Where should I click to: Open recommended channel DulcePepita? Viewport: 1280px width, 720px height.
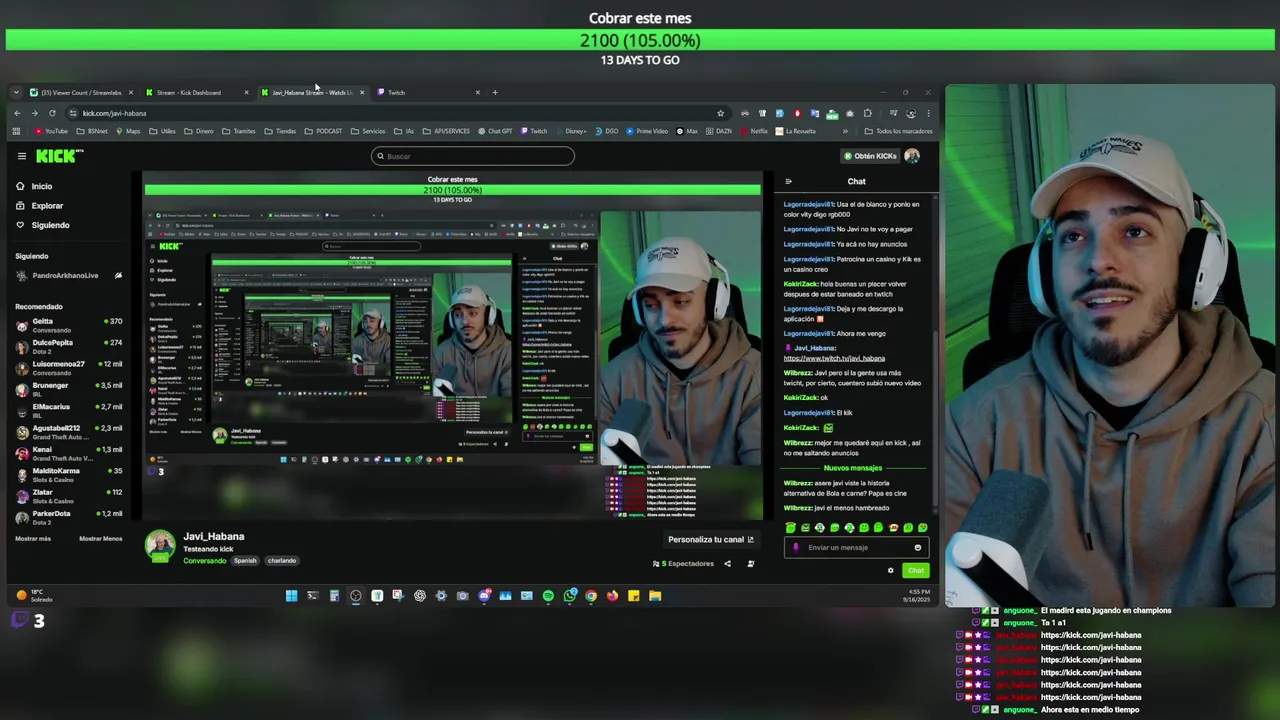pyautogui.click(x=68, y=346)
